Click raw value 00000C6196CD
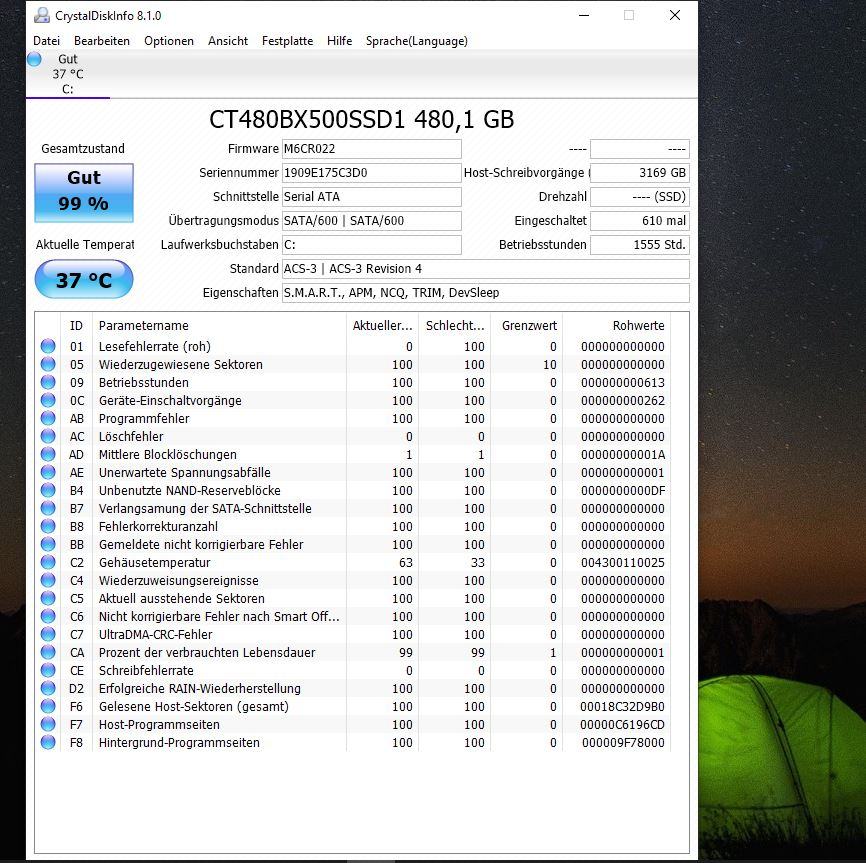This screenshot has height=863, width=866. click(622, 724)
